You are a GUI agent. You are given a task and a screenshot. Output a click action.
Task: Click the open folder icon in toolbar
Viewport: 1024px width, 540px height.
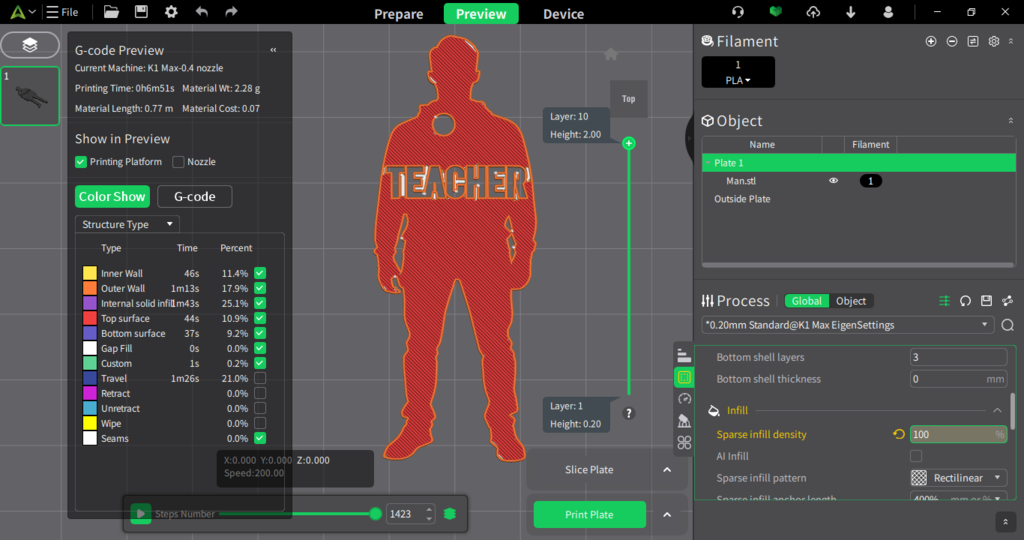[x=111, y=12]
